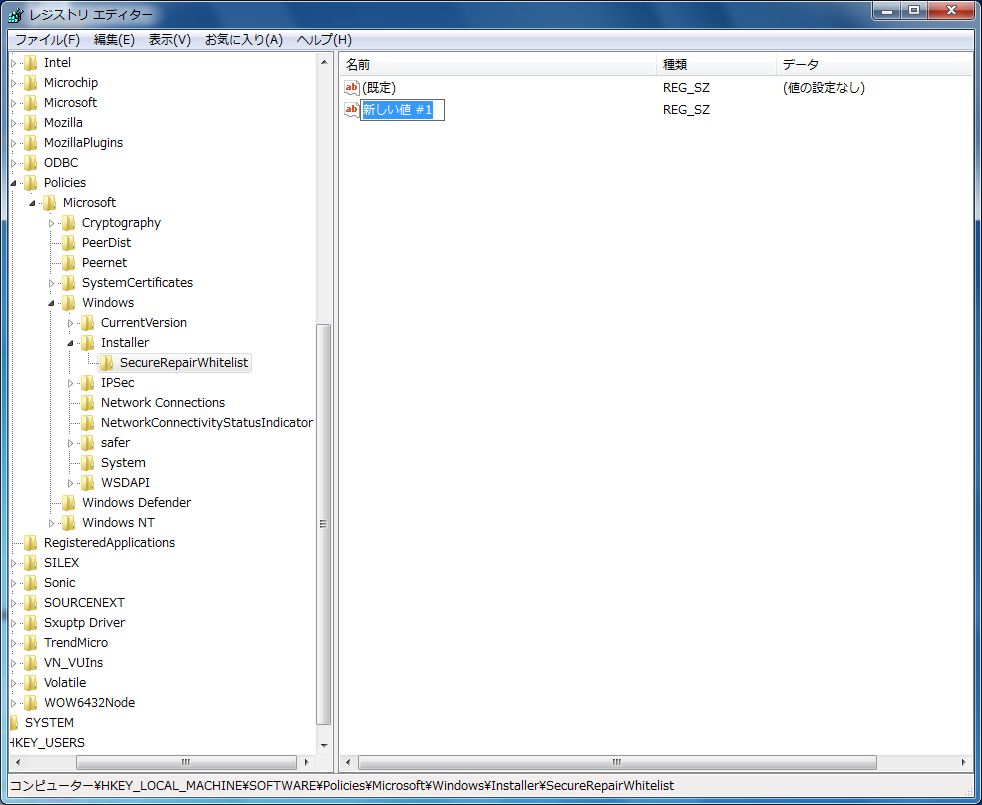This screenshot has width=982, height=805.
Task: Click the (値の設定なし) data cell
Action: [824, 88]
